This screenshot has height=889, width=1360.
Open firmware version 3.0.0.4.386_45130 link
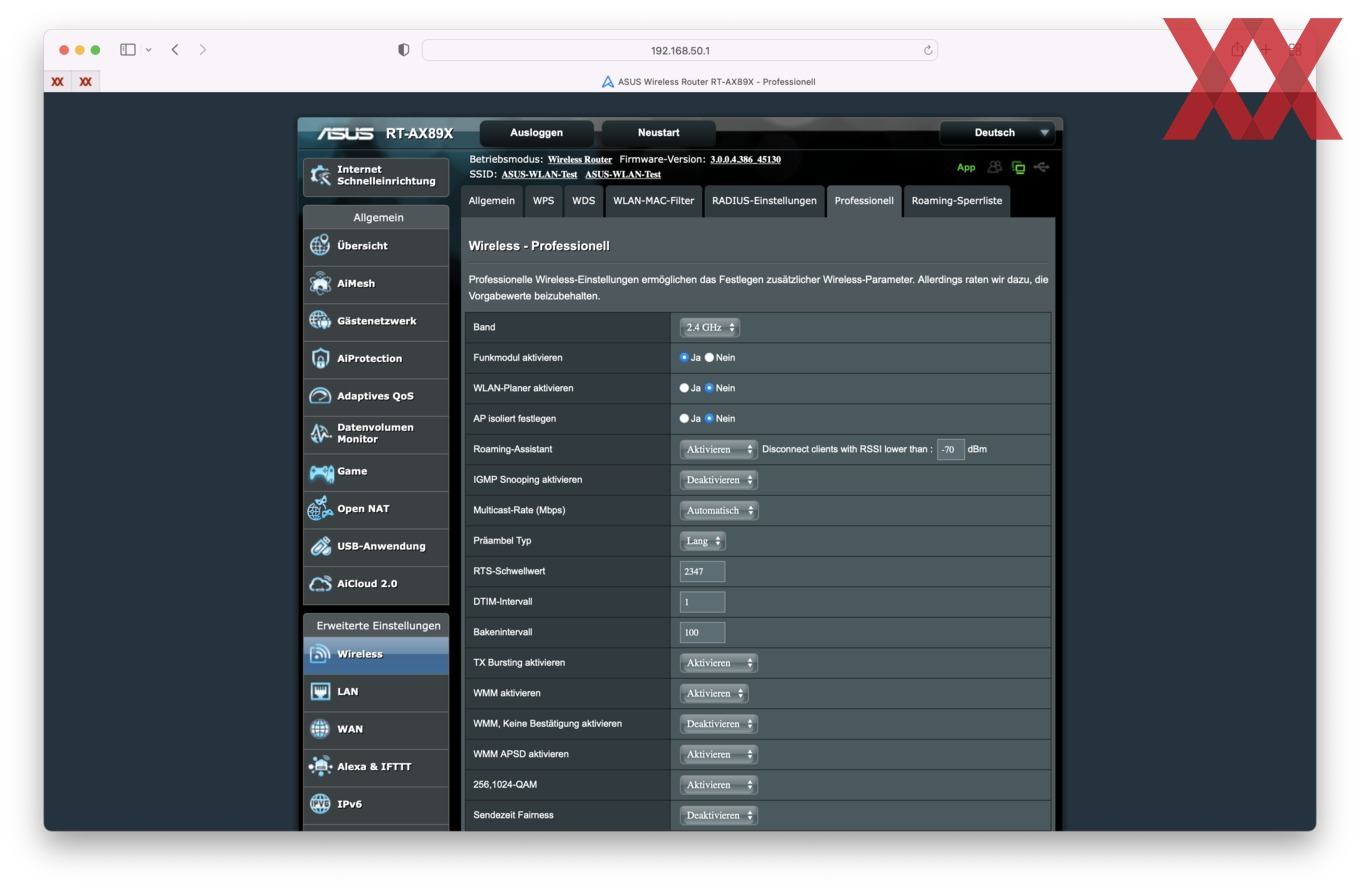pos(745,160)
